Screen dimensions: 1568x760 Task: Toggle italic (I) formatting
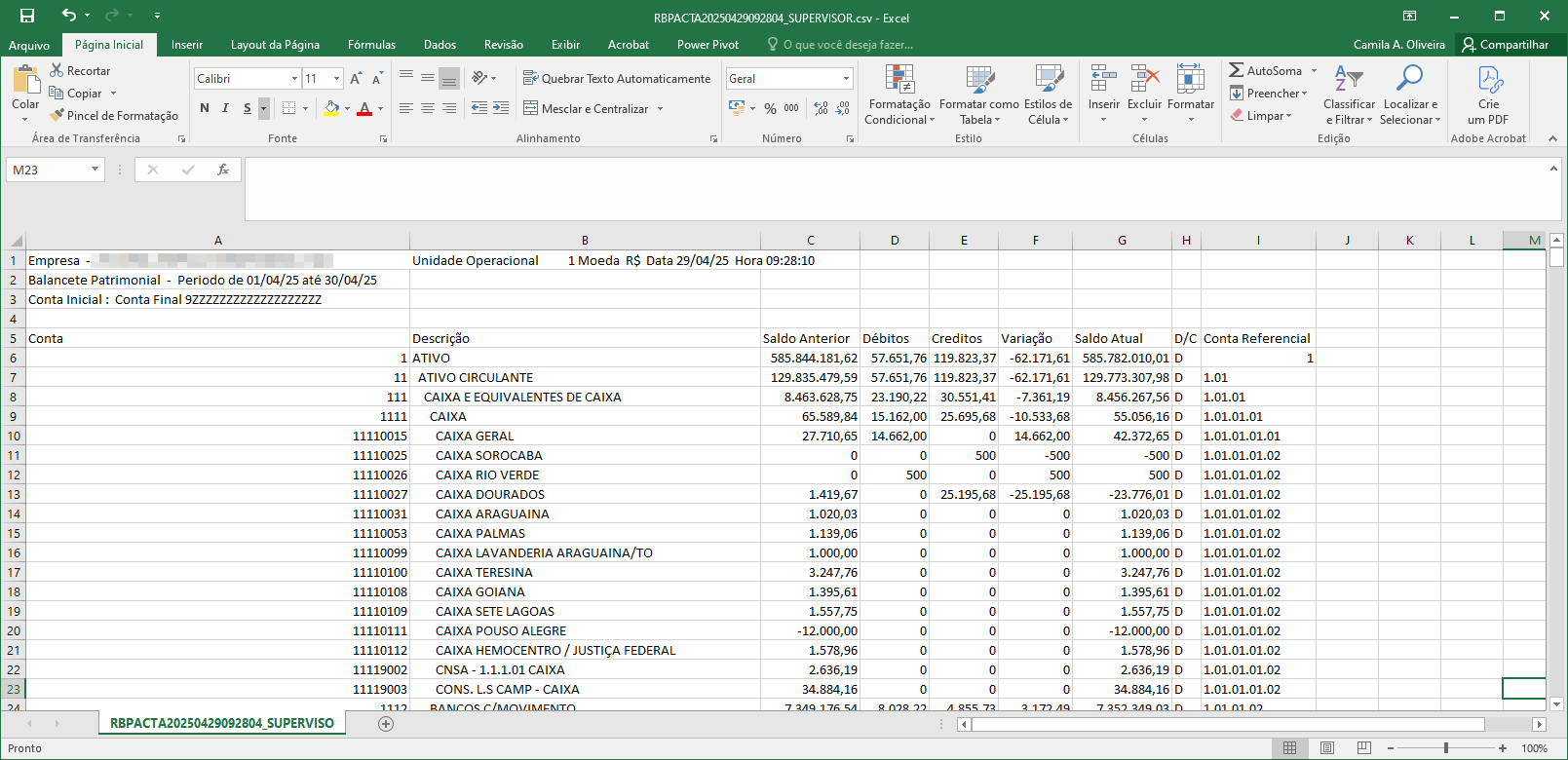(x=225, y=108)
